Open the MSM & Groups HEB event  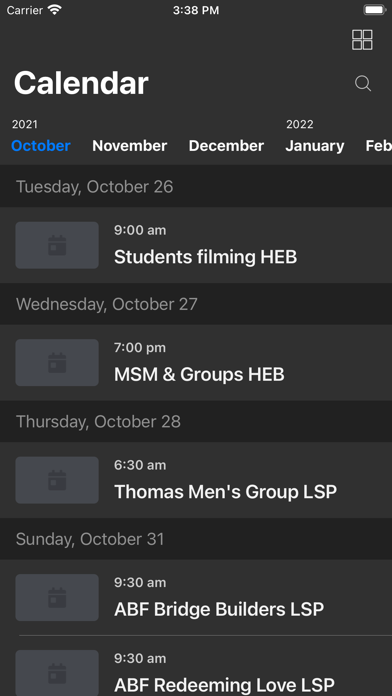[x=196, y=363]
